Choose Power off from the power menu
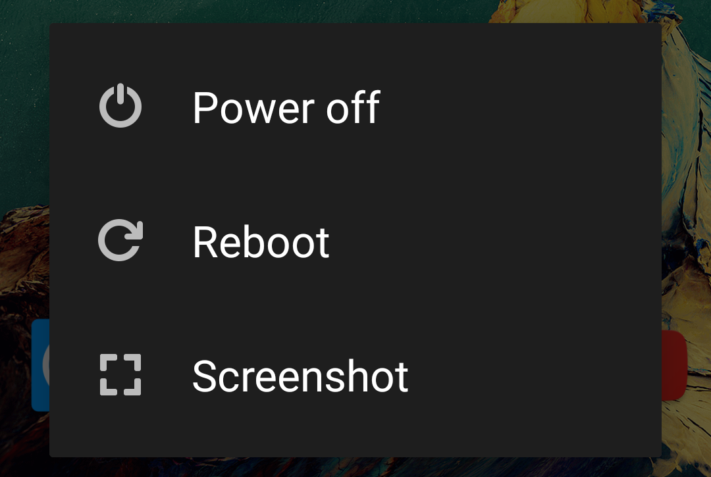Screen dimensions: 711x477 point(355,107)
